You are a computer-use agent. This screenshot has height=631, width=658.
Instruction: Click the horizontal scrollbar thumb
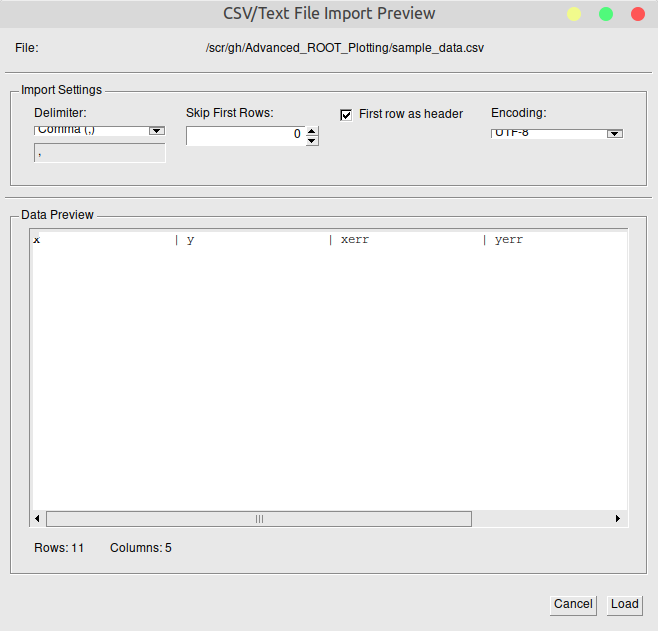(x=258, y=519)
